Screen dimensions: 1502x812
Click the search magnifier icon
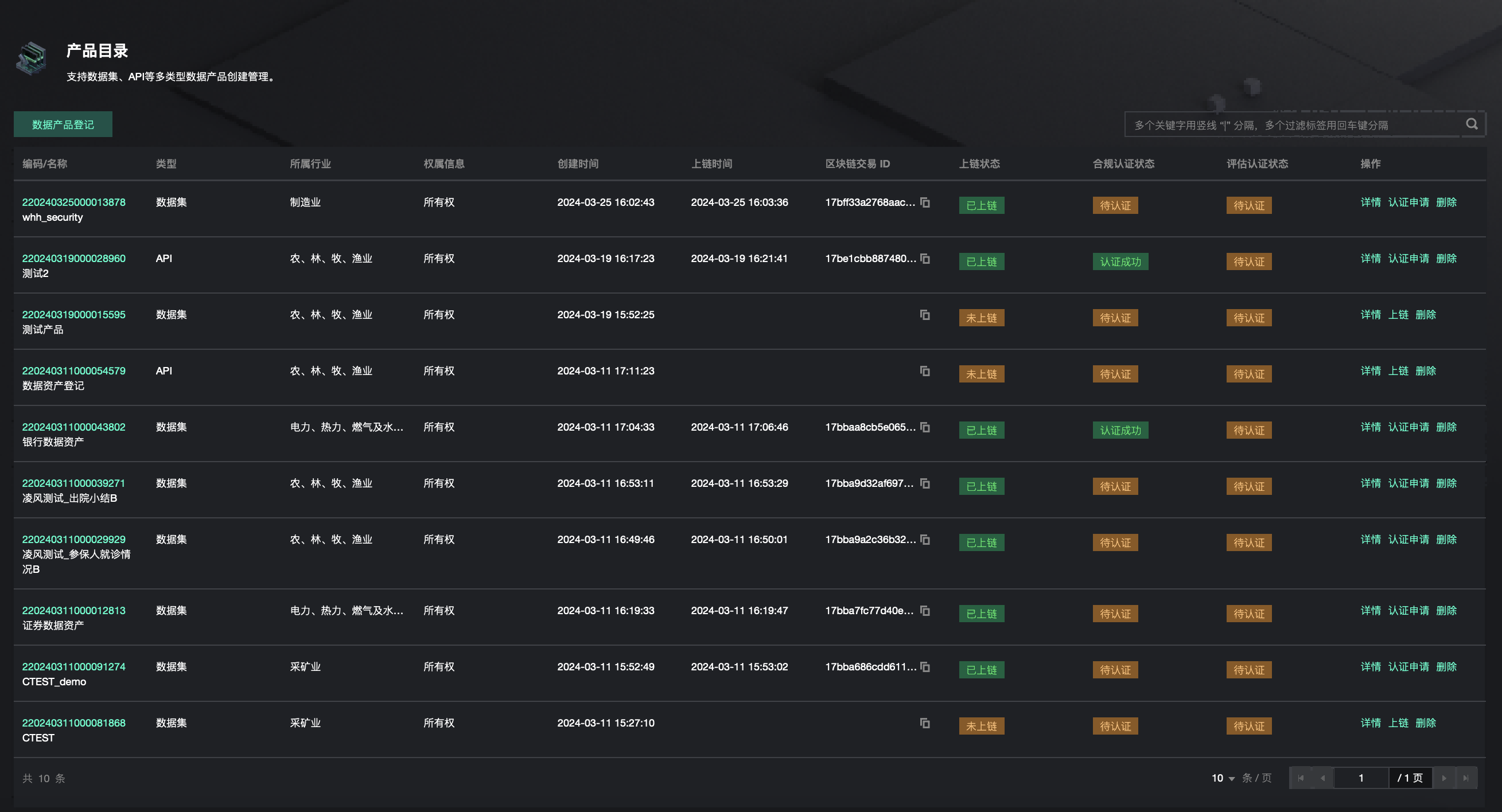click(x=1471, y=124)
